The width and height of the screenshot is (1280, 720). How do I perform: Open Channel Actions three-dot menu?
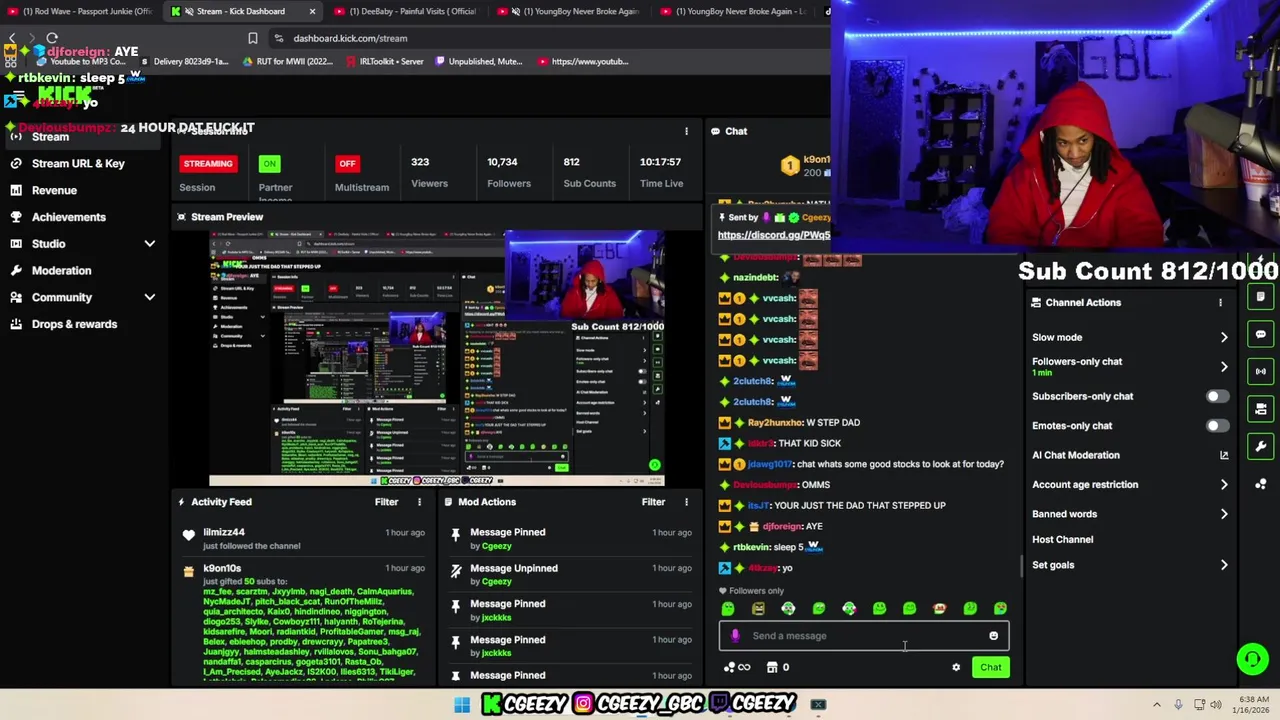click(x=1220, y=302)
